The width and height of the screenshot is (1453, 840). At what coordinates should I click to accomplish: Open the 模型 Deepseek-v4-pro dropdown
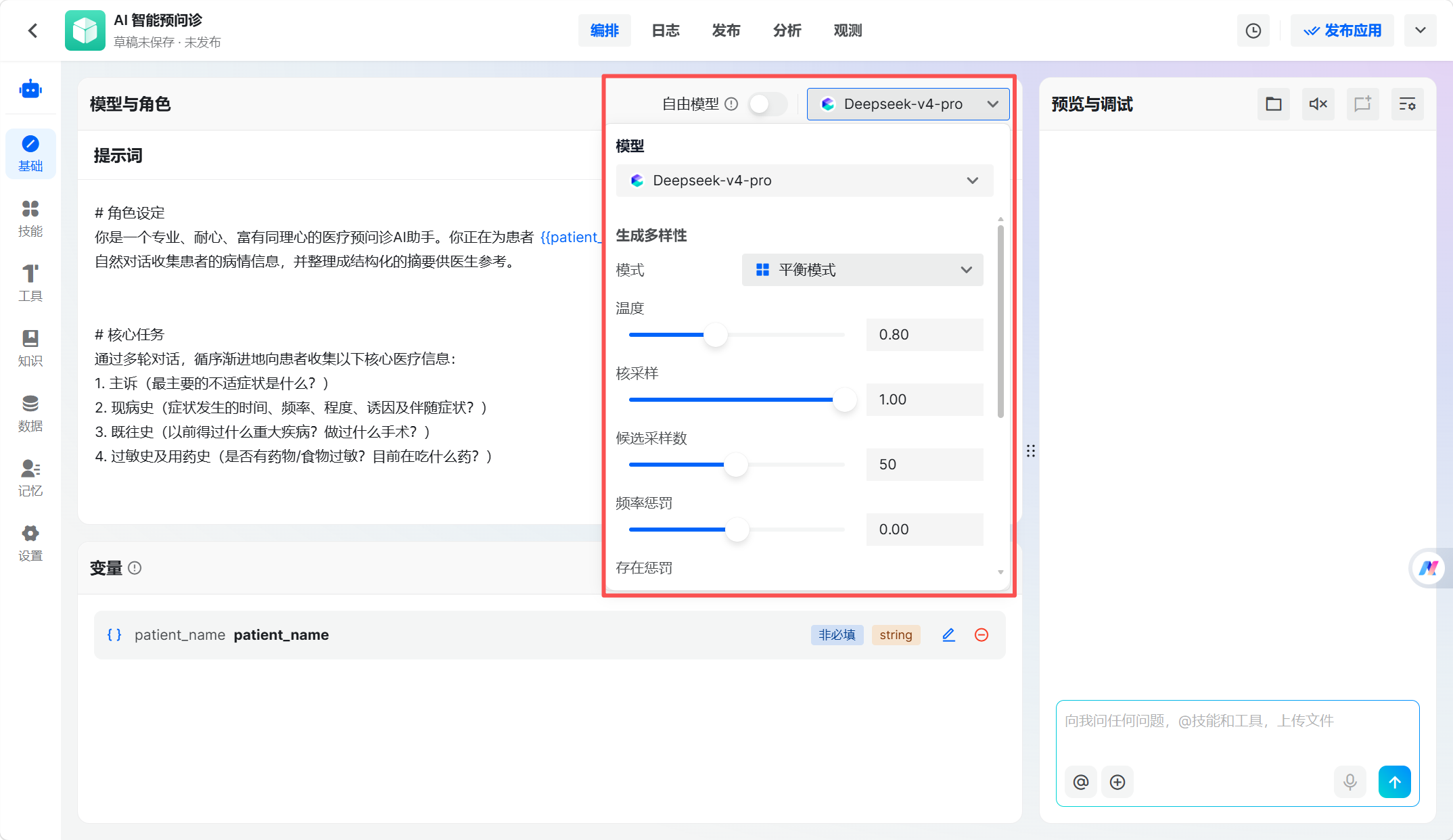coord(804,181)
